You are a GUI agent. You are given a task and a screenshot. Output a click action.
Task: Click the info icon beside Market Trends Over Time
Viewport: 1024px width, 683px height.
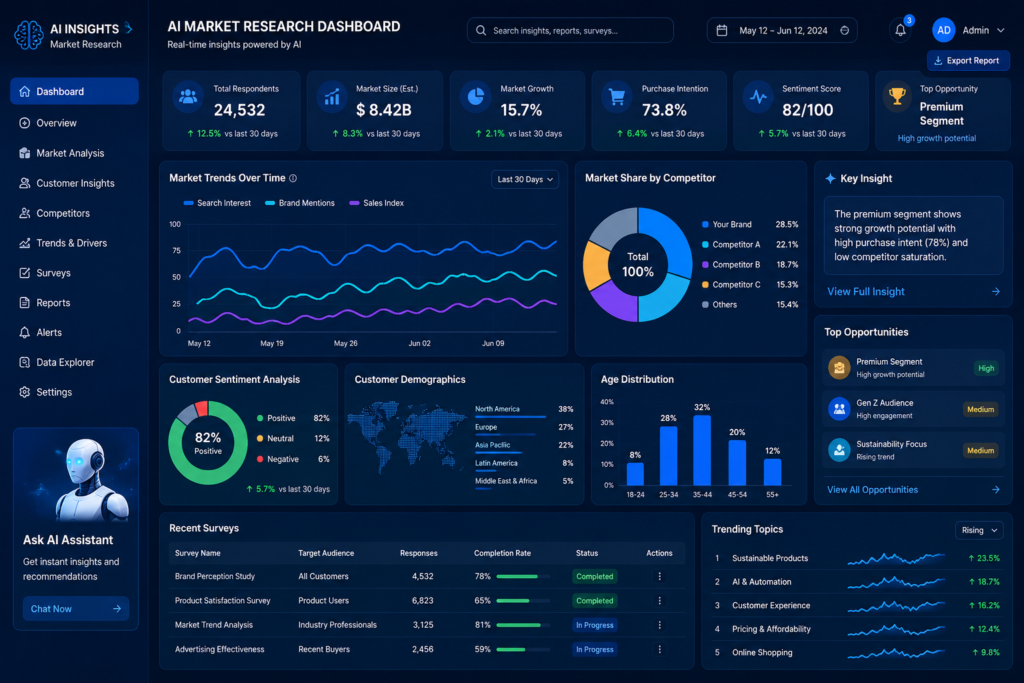tap(293, 178)
